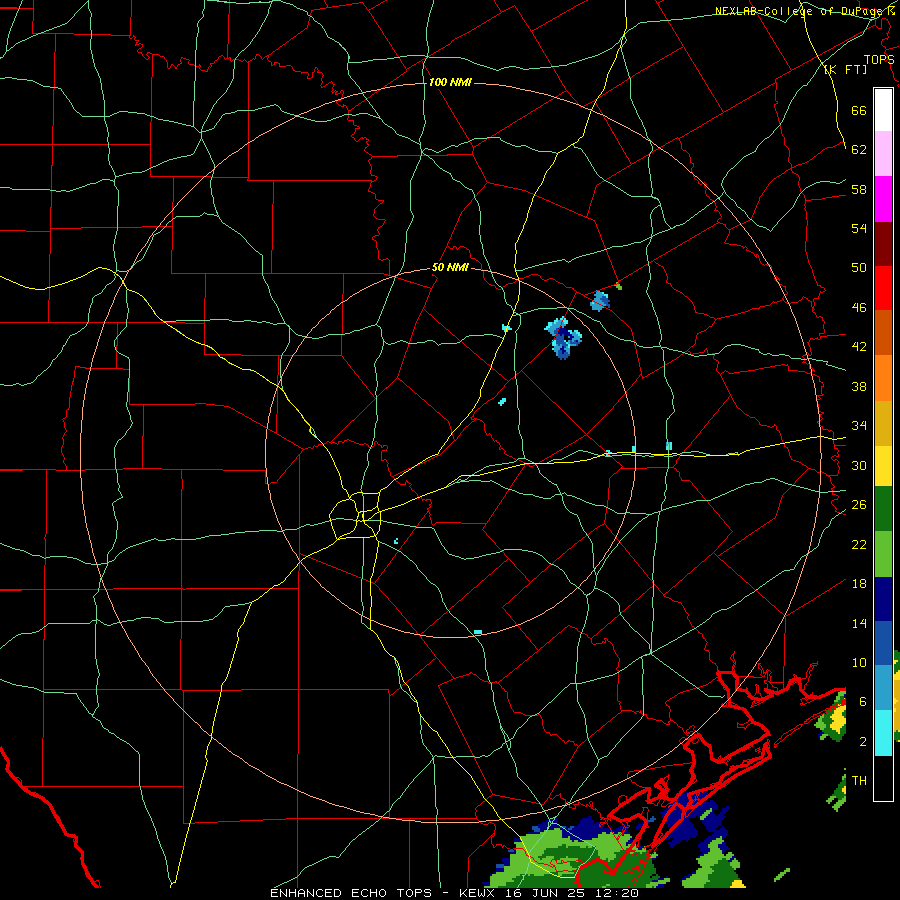This screenshot has height=900, width=900.
Task: Select the dark orange legend swatch
Action: [x=883, y=333]
